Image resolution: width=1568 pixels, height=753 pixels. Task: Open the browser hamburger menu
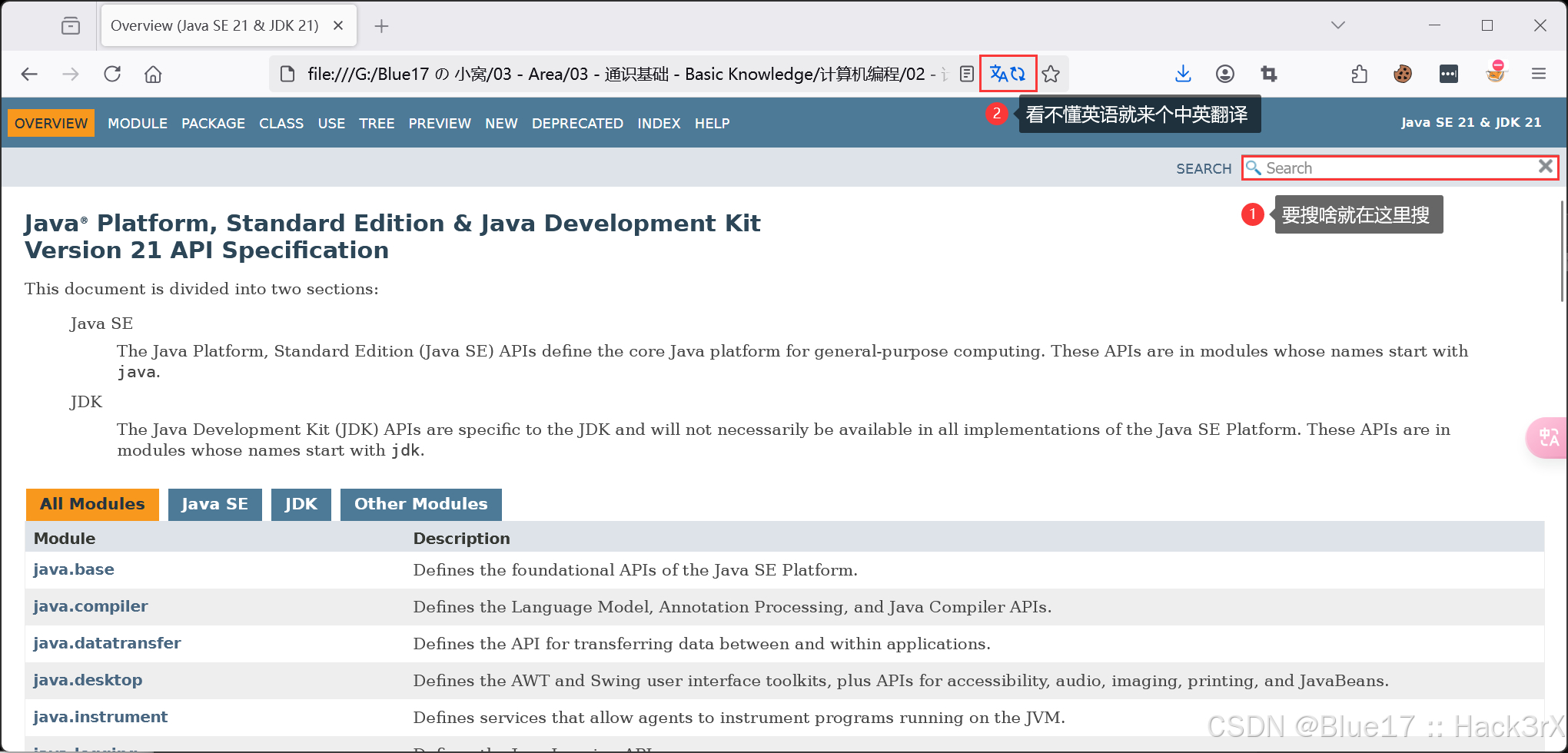1539,74
